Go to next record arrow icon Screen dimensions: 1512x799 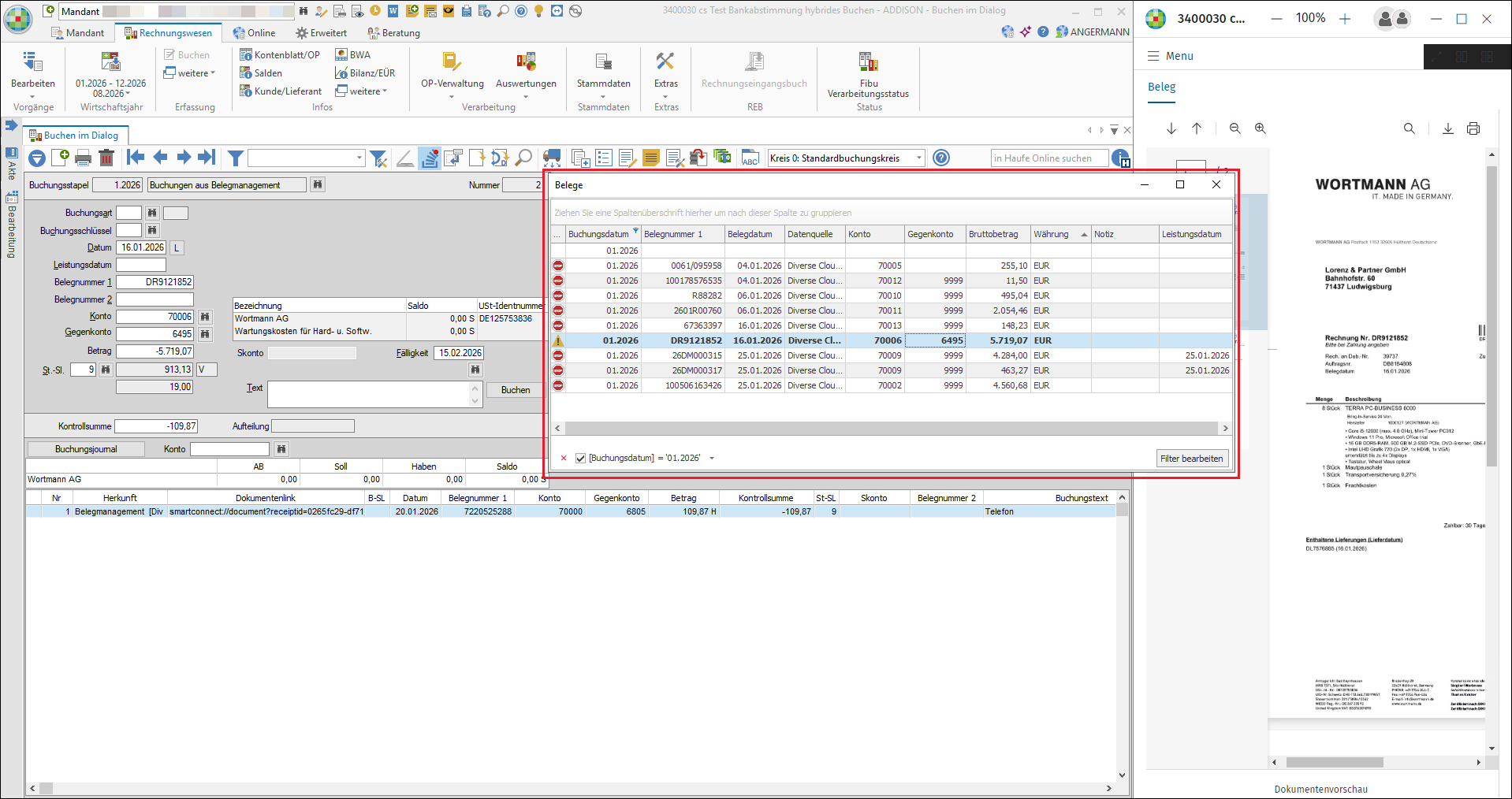pyautogui.click(x=184, y=158)
